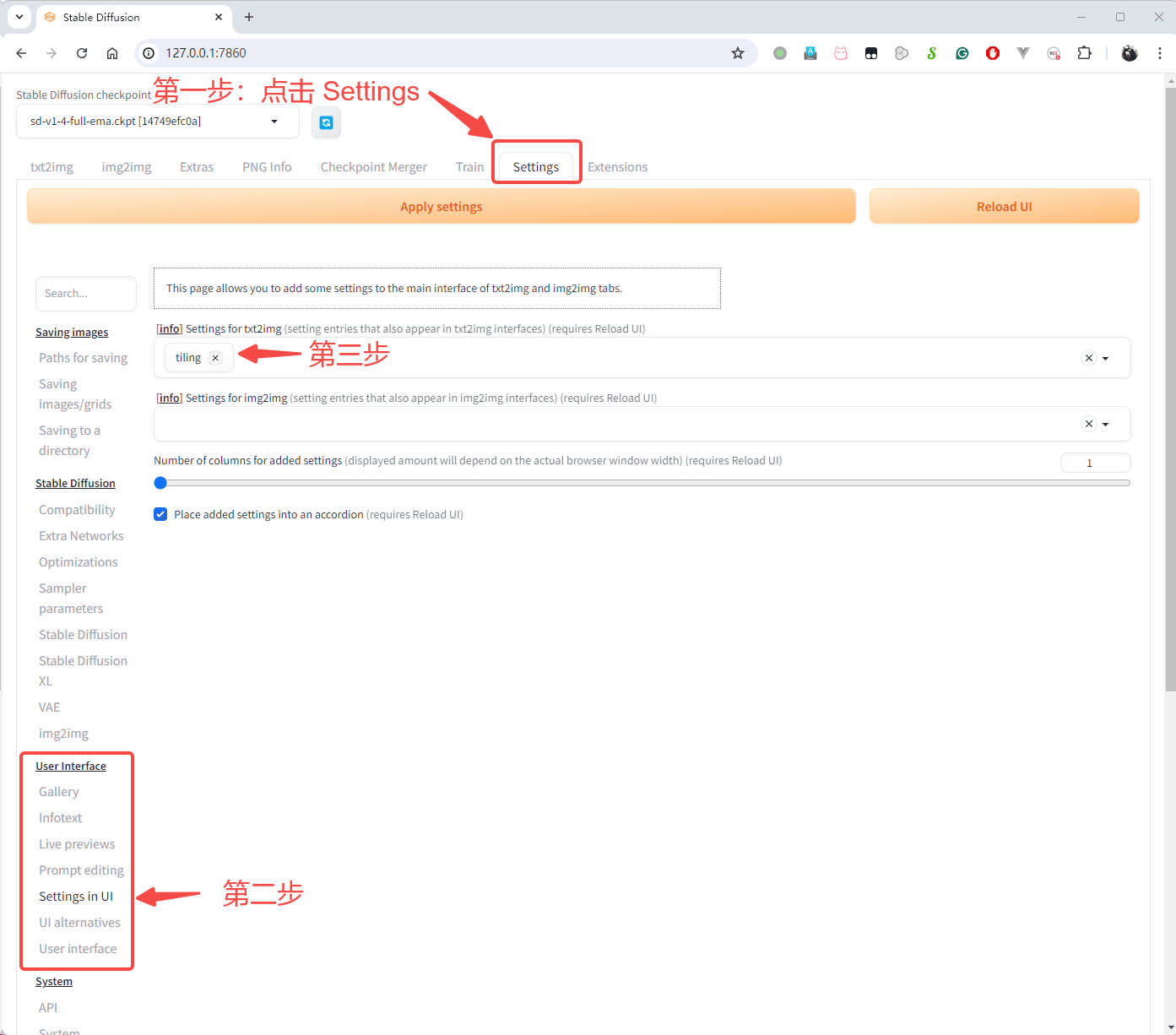The height and width of the screenshot is (1035, 1176).
Task: Click the gray V extension icon
Action: point(1023,53)
